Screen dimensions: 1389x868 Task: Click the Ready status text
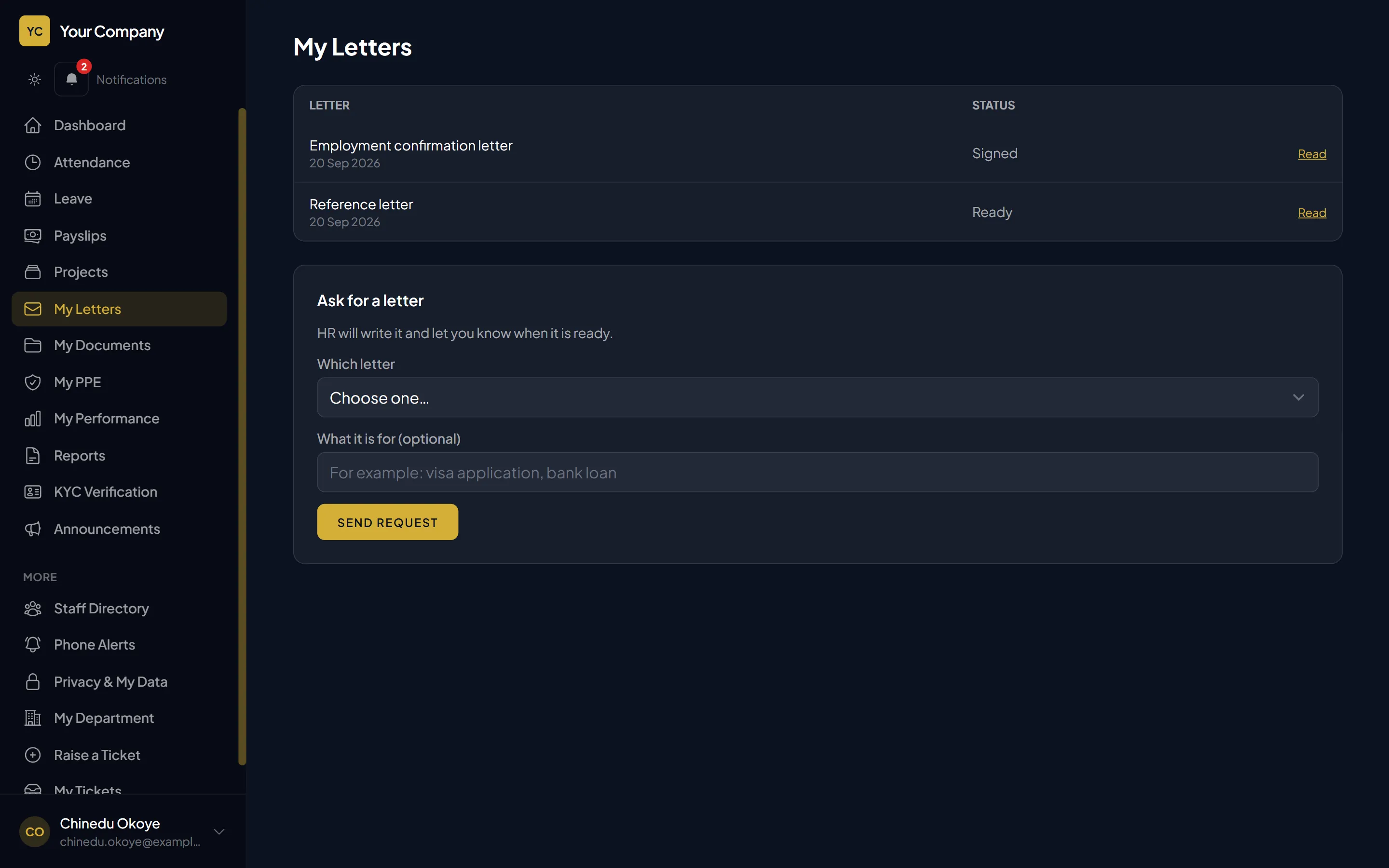[x=992, y=212]
